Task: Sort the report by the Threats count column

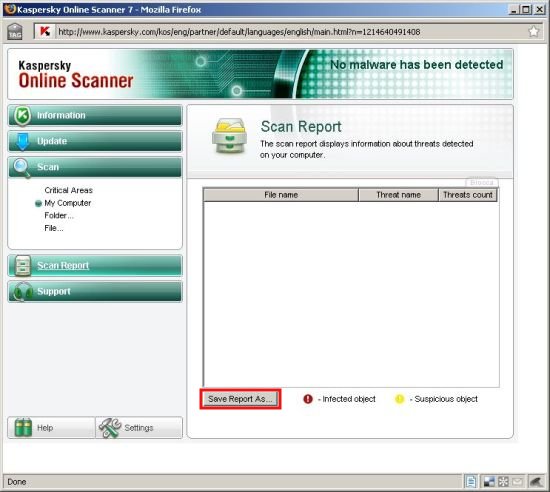Action: pos(468,195)
